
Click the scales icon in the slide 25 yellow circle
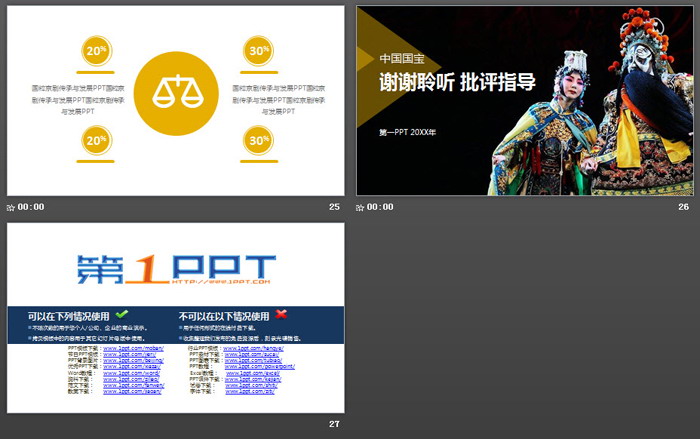click(x=177, y=92)
